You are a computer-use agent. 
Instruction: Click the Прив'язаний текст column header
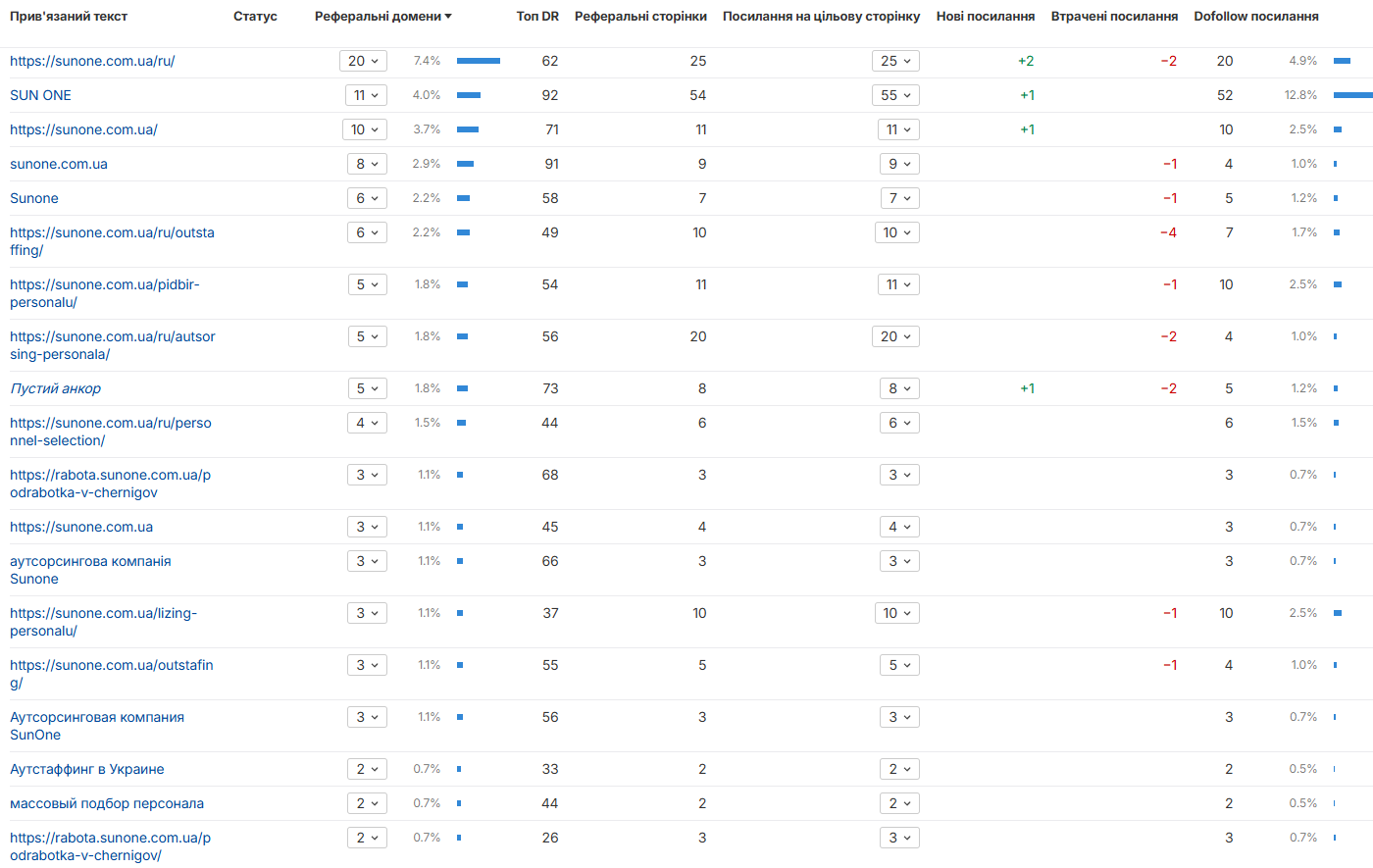(x=69, y=17)
